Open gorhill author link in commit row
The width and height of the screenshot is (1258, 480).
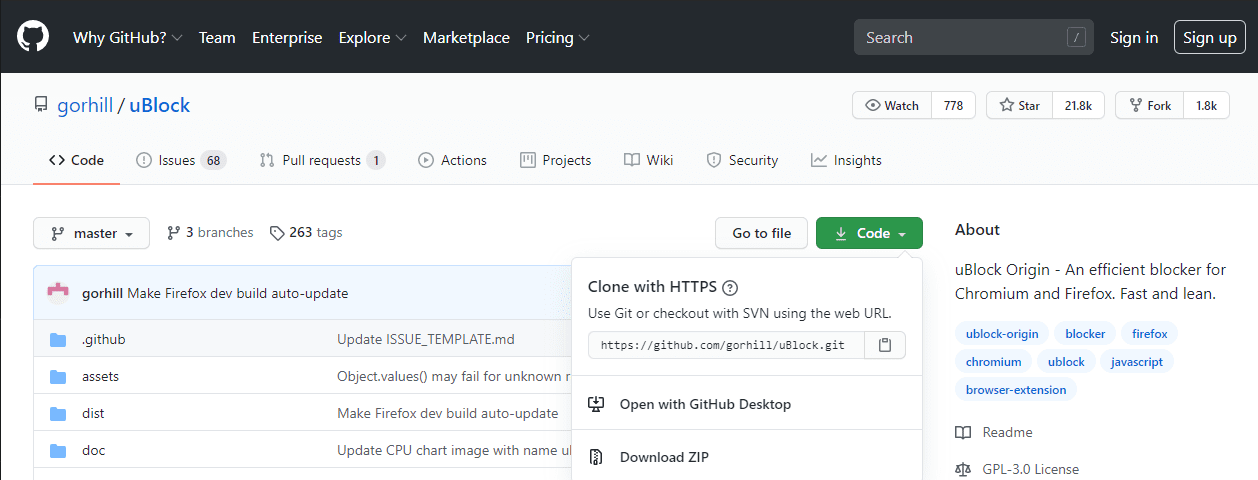point(102,293)
